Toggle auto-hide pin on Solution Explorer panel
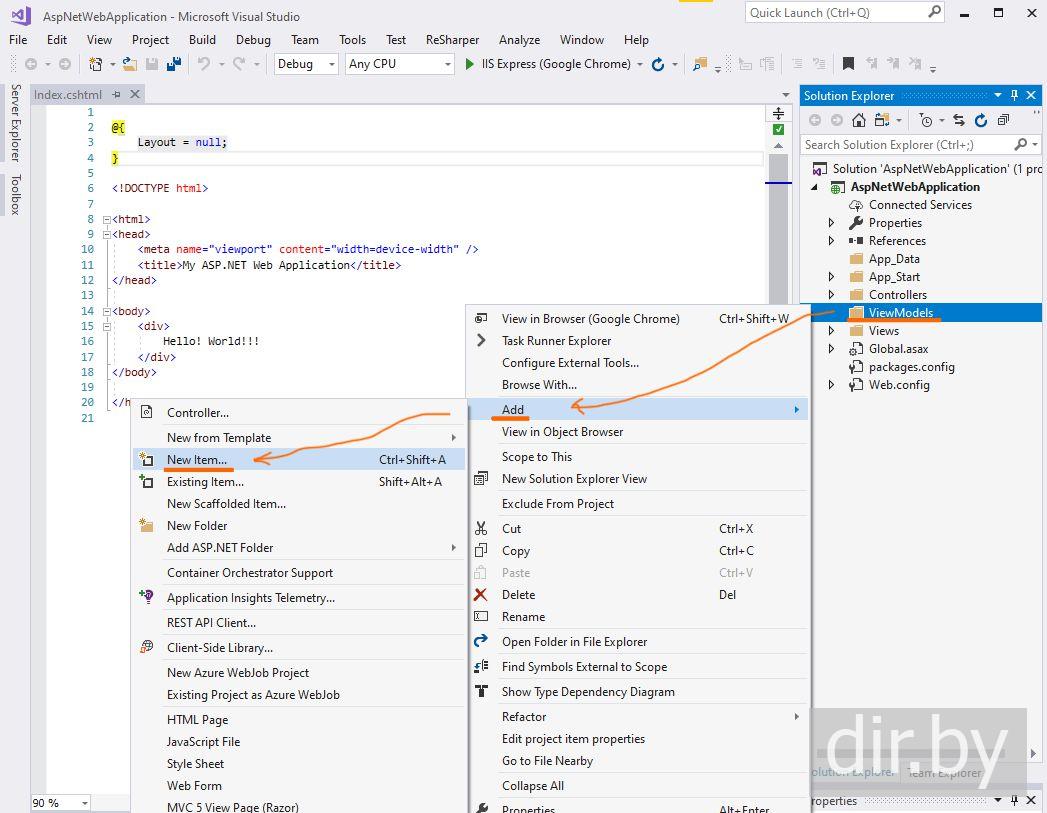Image resolution: width=1047 pixels, height=813 pixels. pos(1013,96)
